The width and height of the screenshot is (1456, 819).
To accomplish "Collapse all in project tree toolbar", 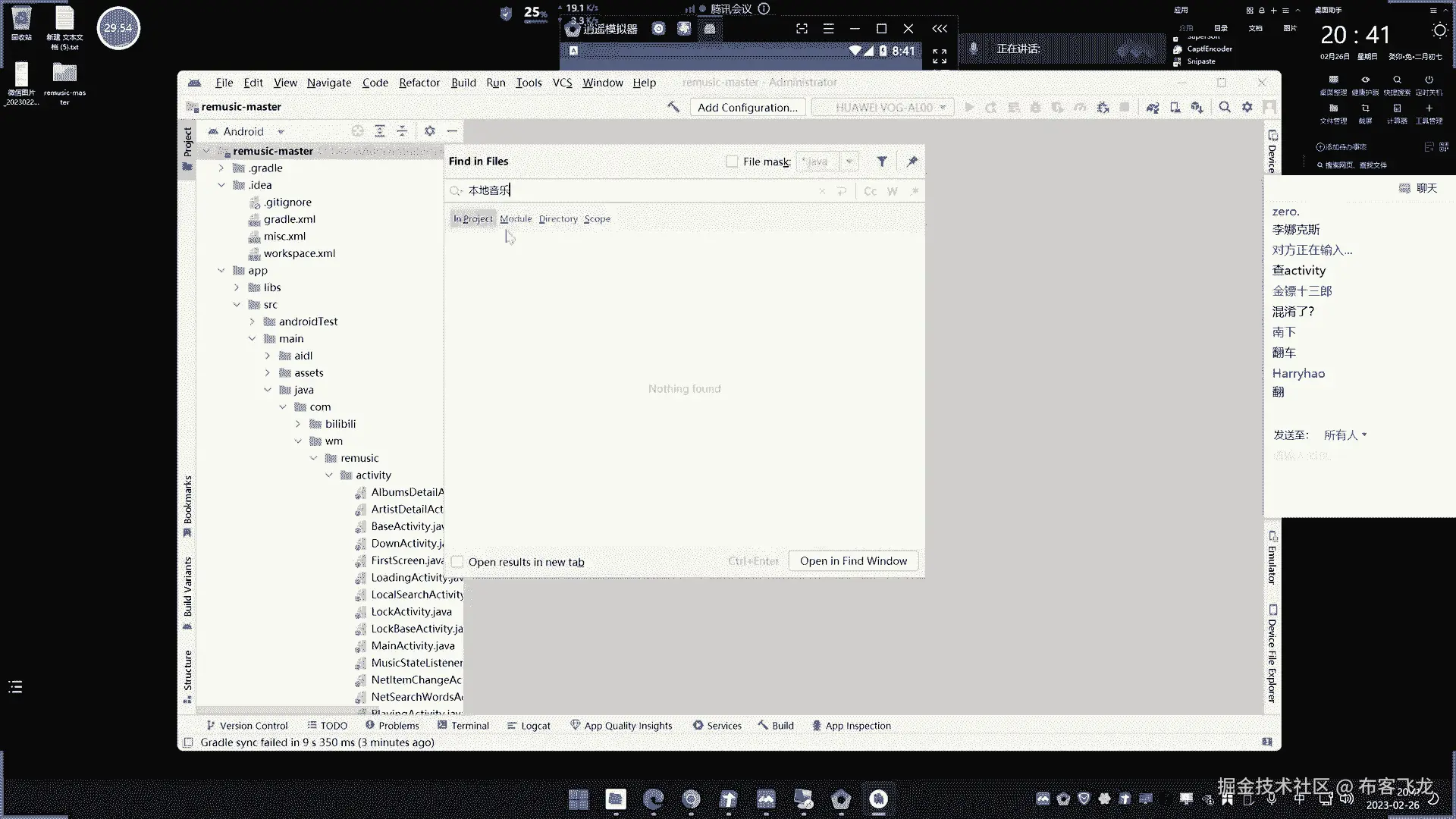I will pos(402,131).
